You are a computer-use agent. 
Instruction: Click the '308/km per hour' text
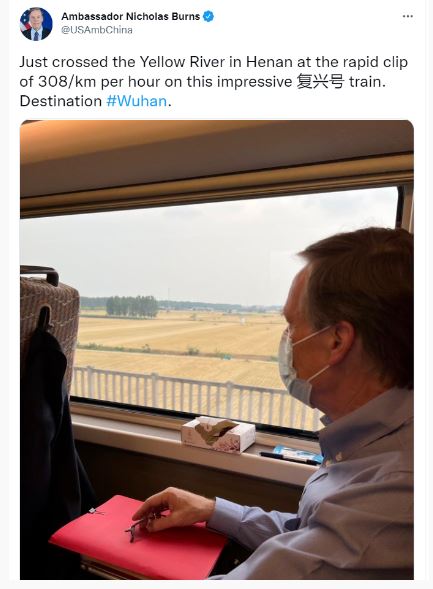tap(99, 82)
